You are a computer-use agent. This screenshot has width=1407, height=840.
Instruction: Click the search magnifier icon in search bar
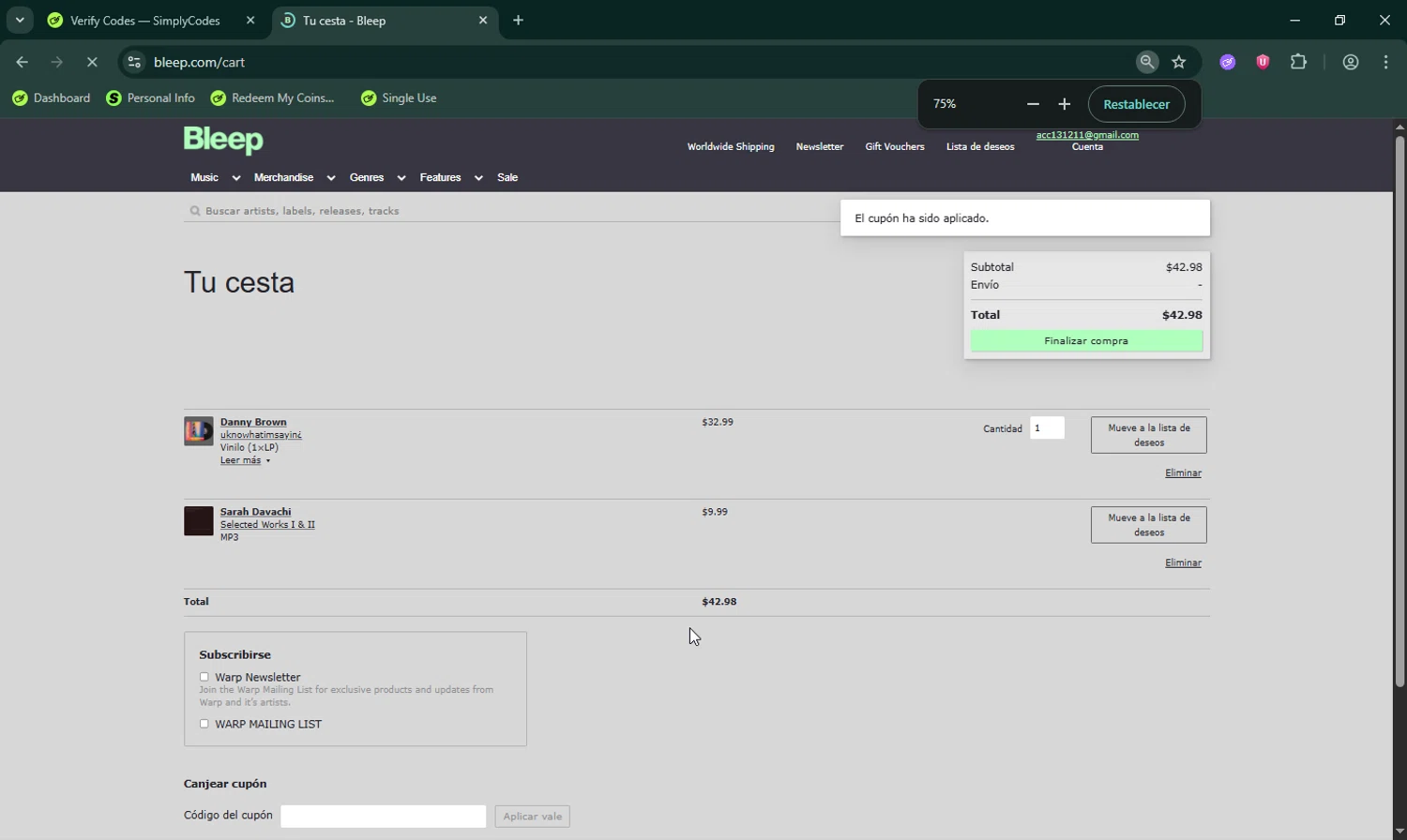pos(195,211)
